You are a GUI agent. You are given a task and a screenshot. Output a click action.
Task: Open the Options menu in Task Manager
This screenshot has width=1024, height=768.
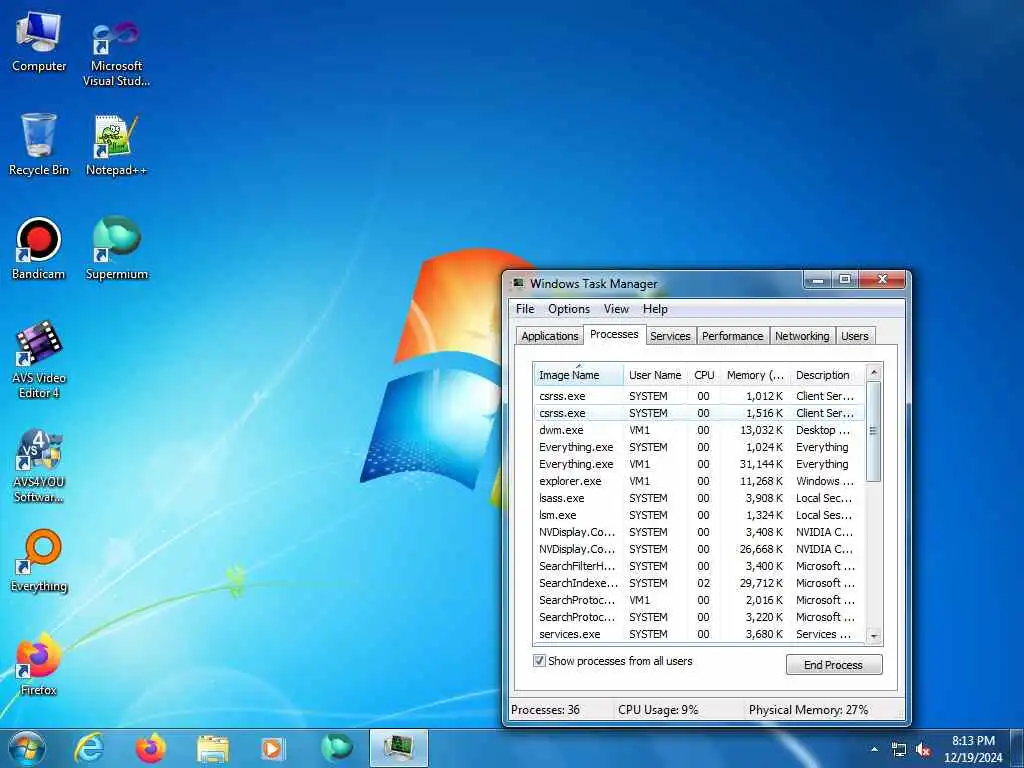click(569, 309)
